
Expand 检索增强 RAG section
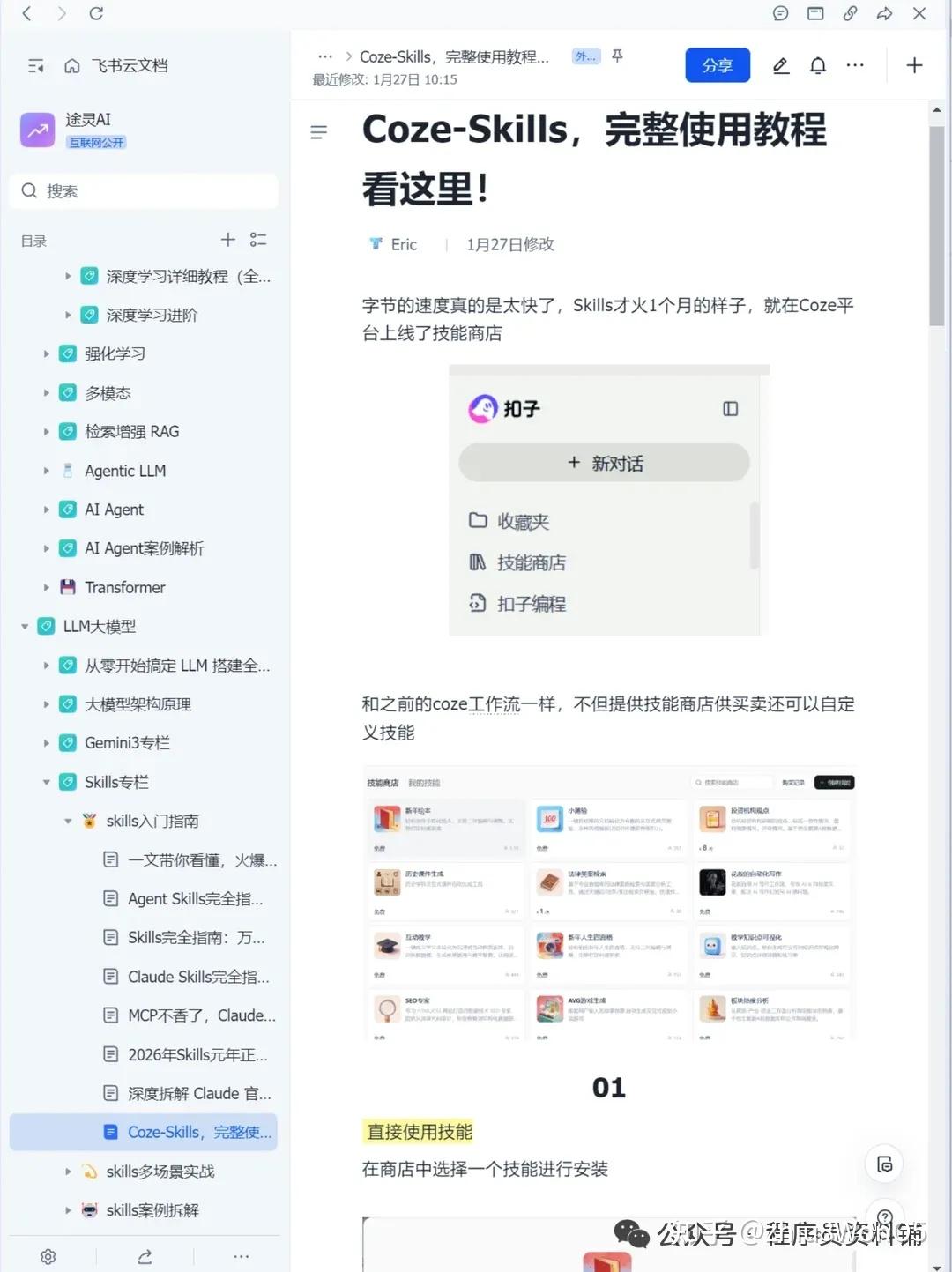[x=47, y=432]
